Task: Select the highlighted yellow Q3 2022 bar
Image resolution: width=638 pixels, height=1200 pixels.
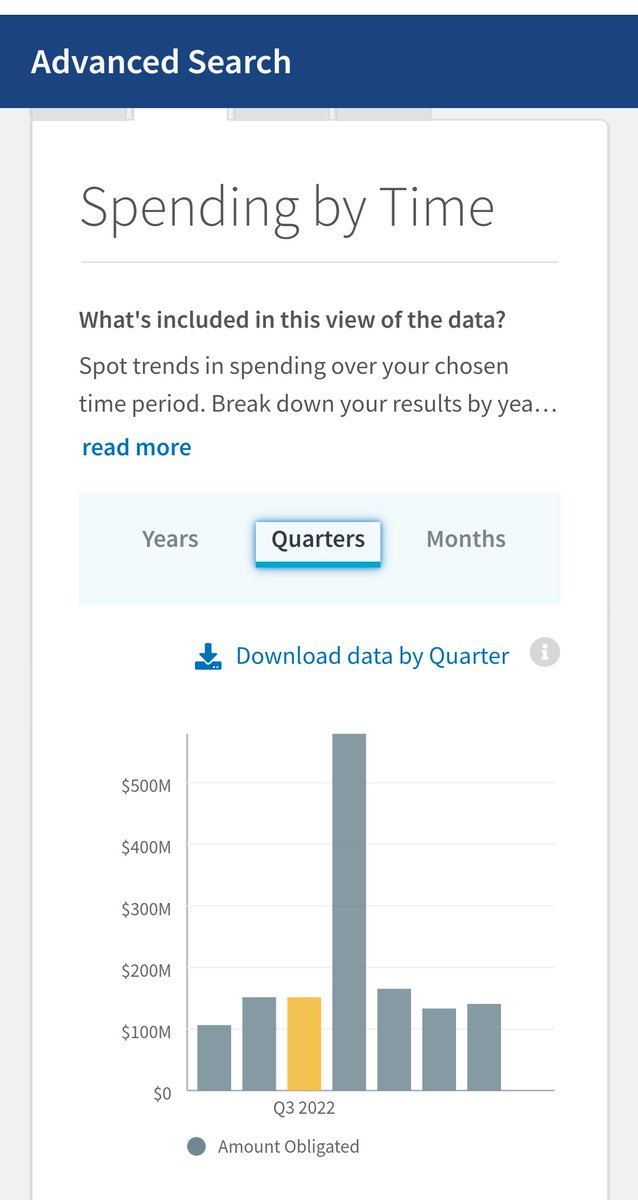Action: pos(304,1043)
